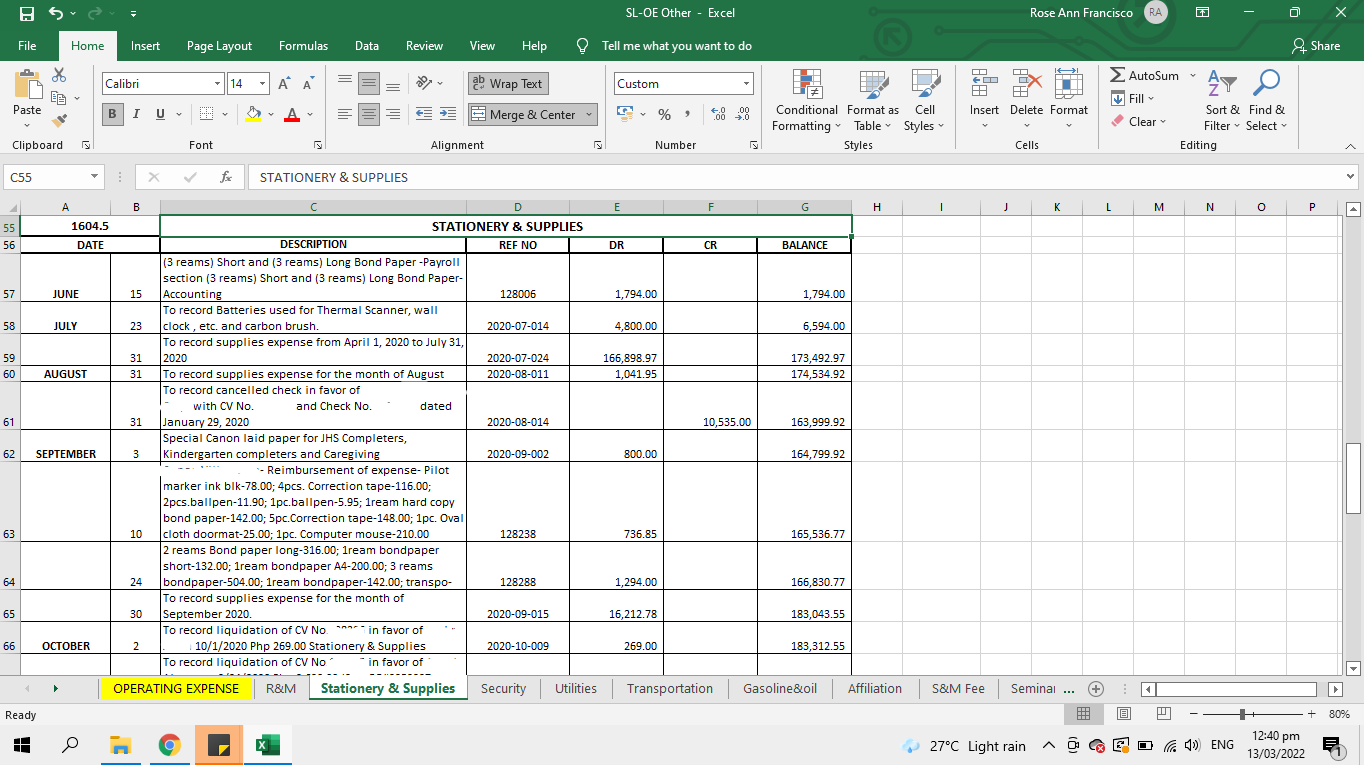Image resolution: width=1364 pixels, height=765 pixels.
Task: Open Conditional Formatting menu
Action: point(806,101)
